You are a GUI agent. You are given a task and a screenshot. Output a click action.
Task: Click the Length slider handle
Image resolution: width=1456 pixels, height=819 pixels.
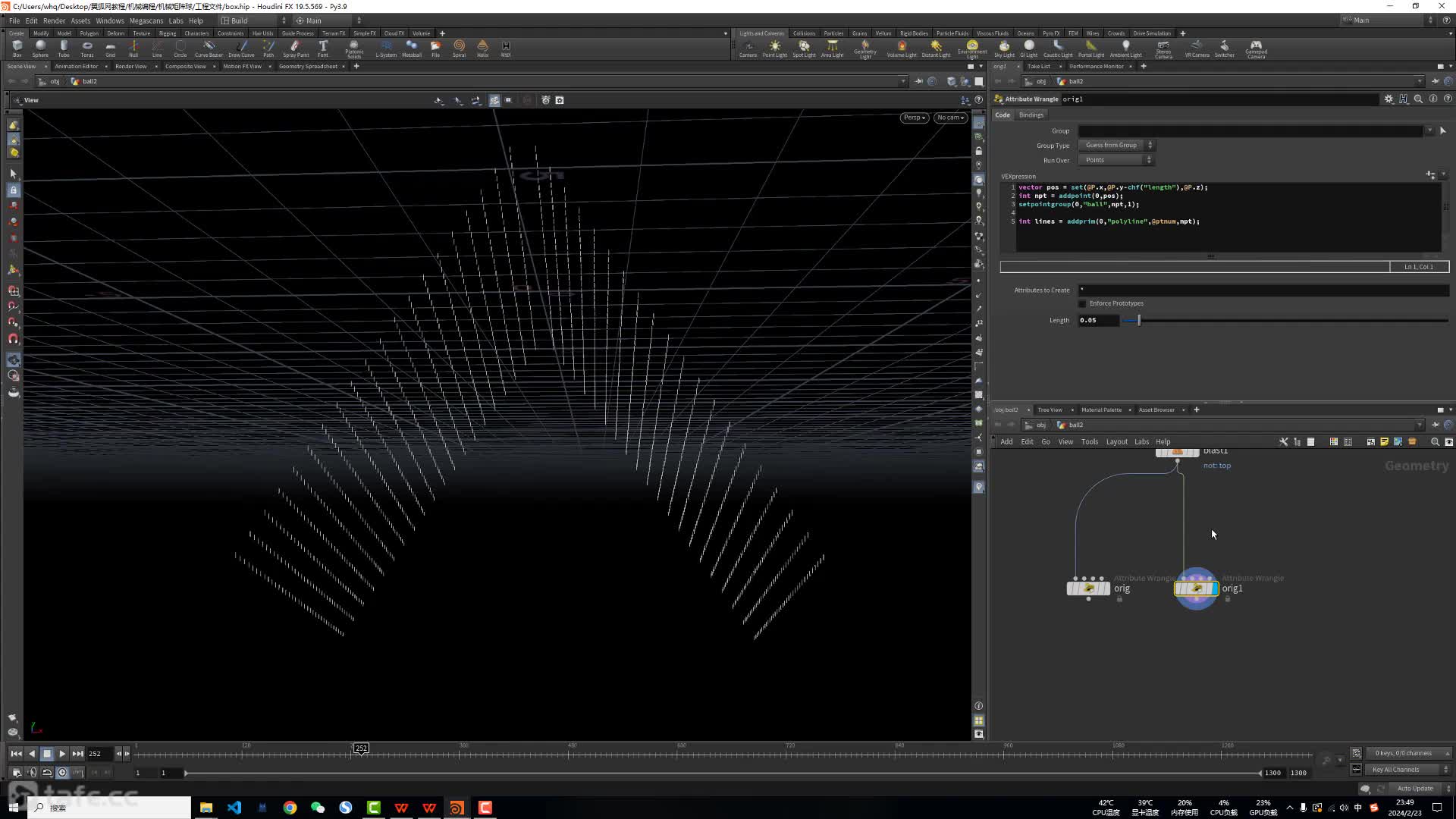1138,320
